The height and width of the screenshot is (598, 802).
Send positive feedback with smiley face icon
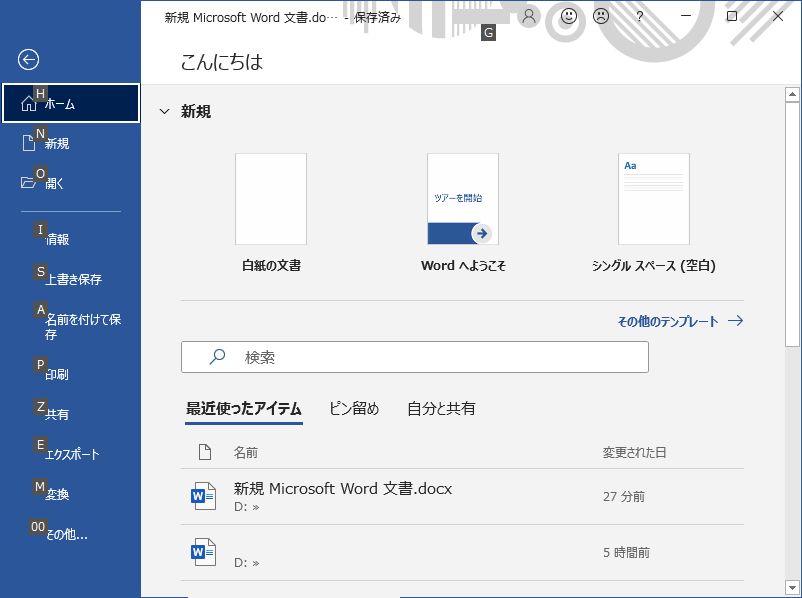[569, 16]
